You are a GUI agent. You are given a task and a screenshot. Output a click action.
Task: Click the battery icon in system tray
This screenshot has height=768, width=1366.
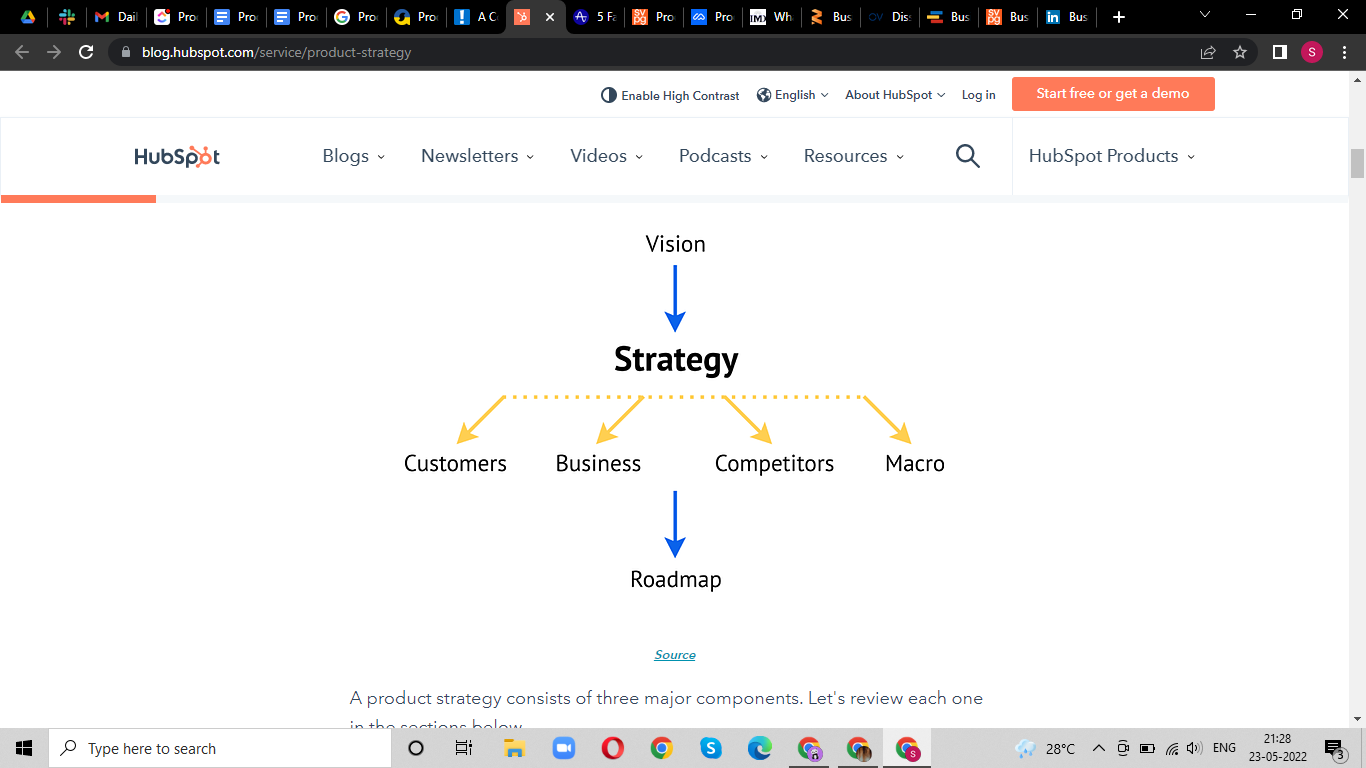click(1147, 748)
